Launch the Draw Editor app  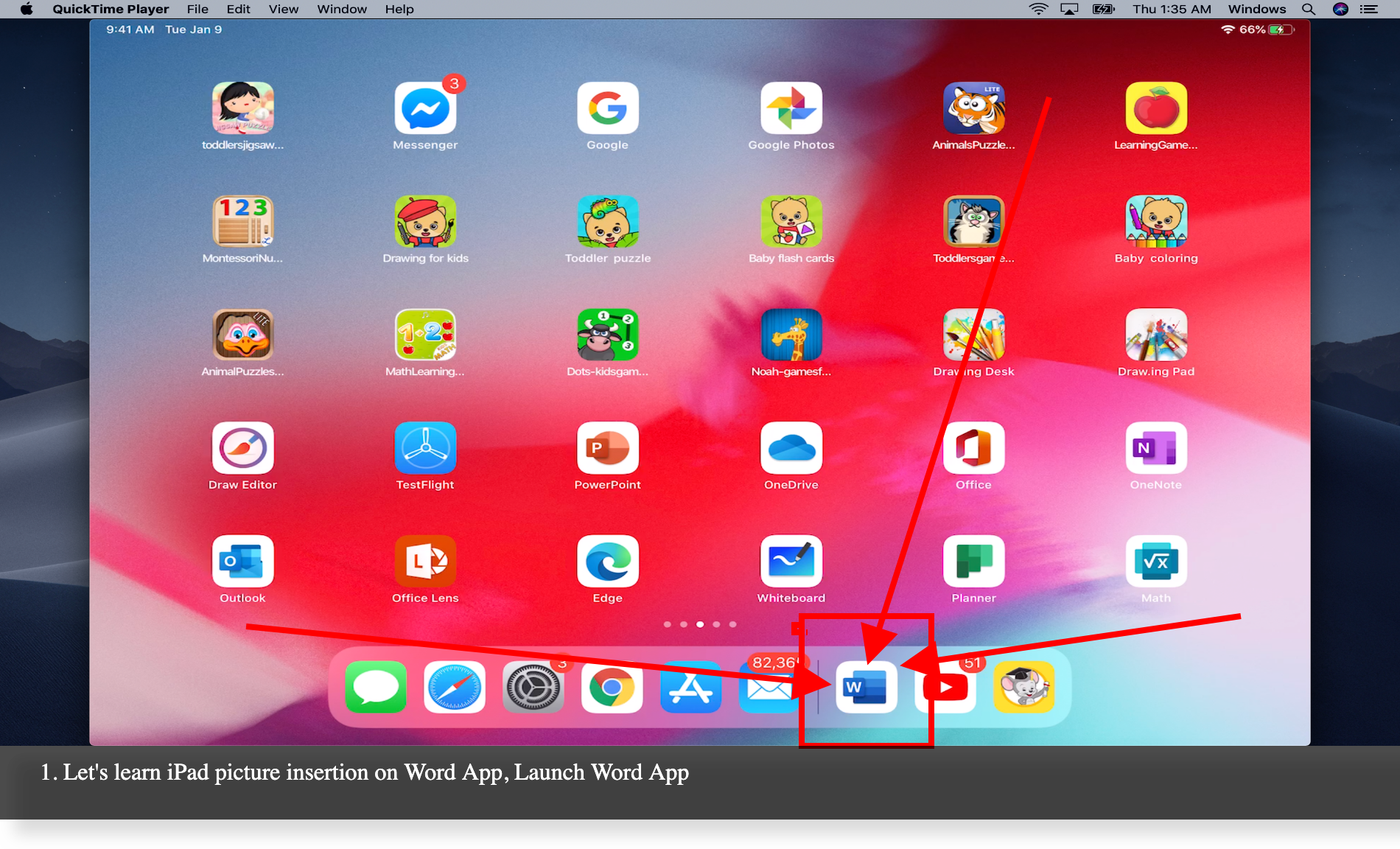[242, 448]
